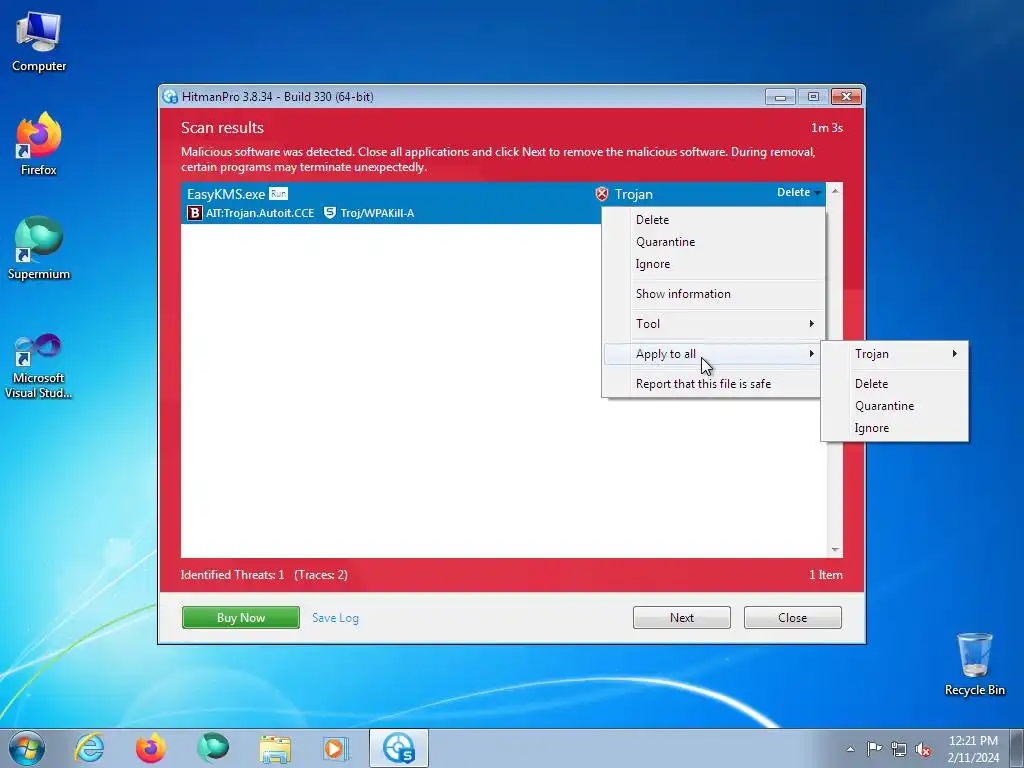This screenshot has width=1024, height=768.
Task: Open the Recycle Bin
Action: coord(974,664)
